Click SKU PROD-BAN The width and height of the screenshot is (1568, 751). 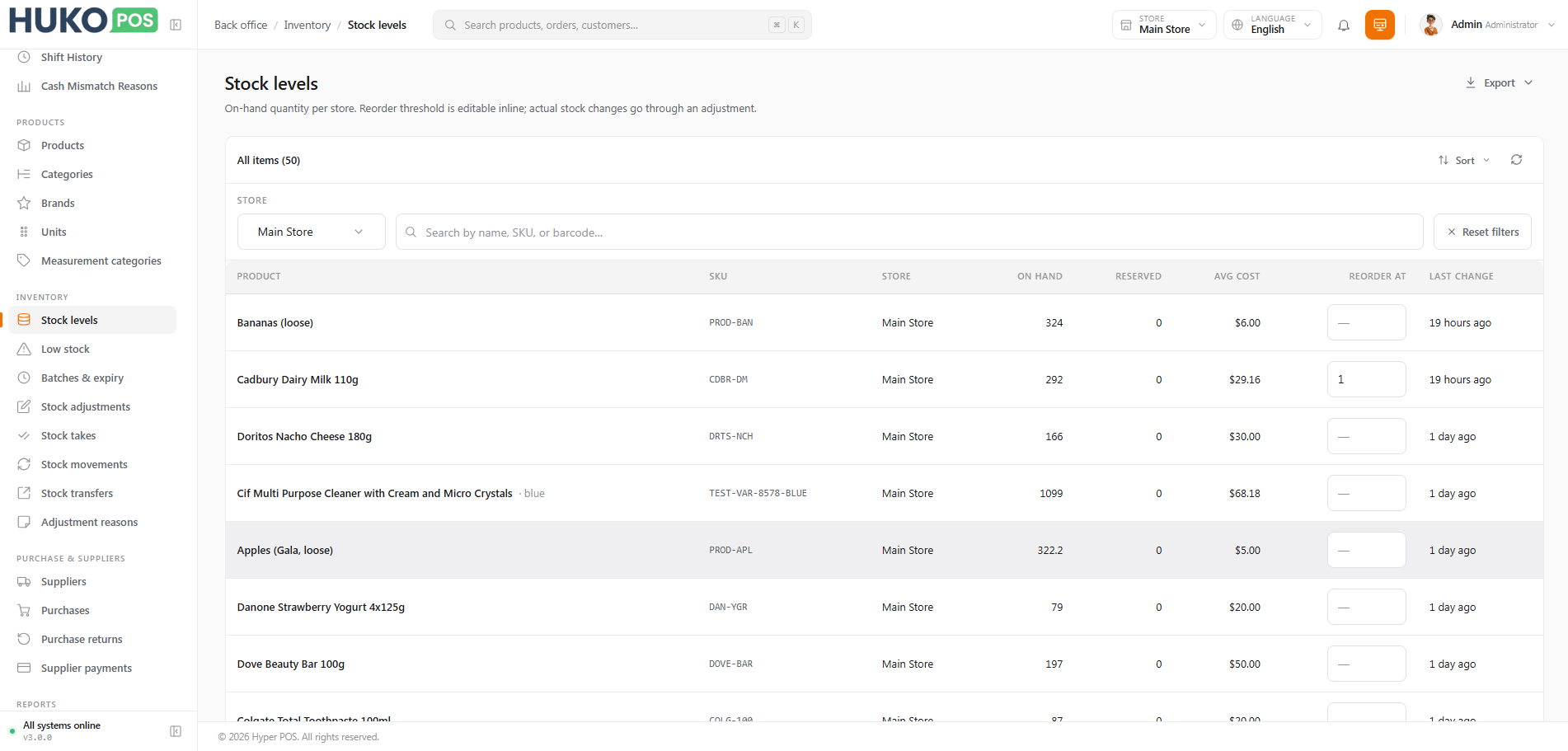731,322
